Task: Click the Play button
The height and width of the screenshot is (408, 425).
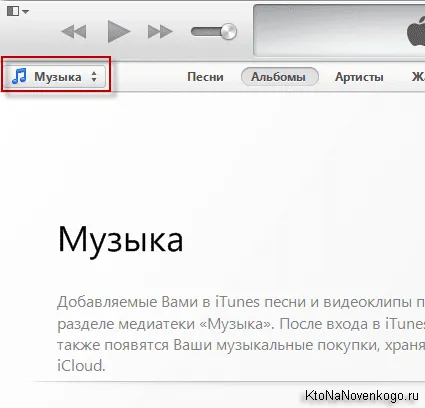Action: tap(119, 31)
